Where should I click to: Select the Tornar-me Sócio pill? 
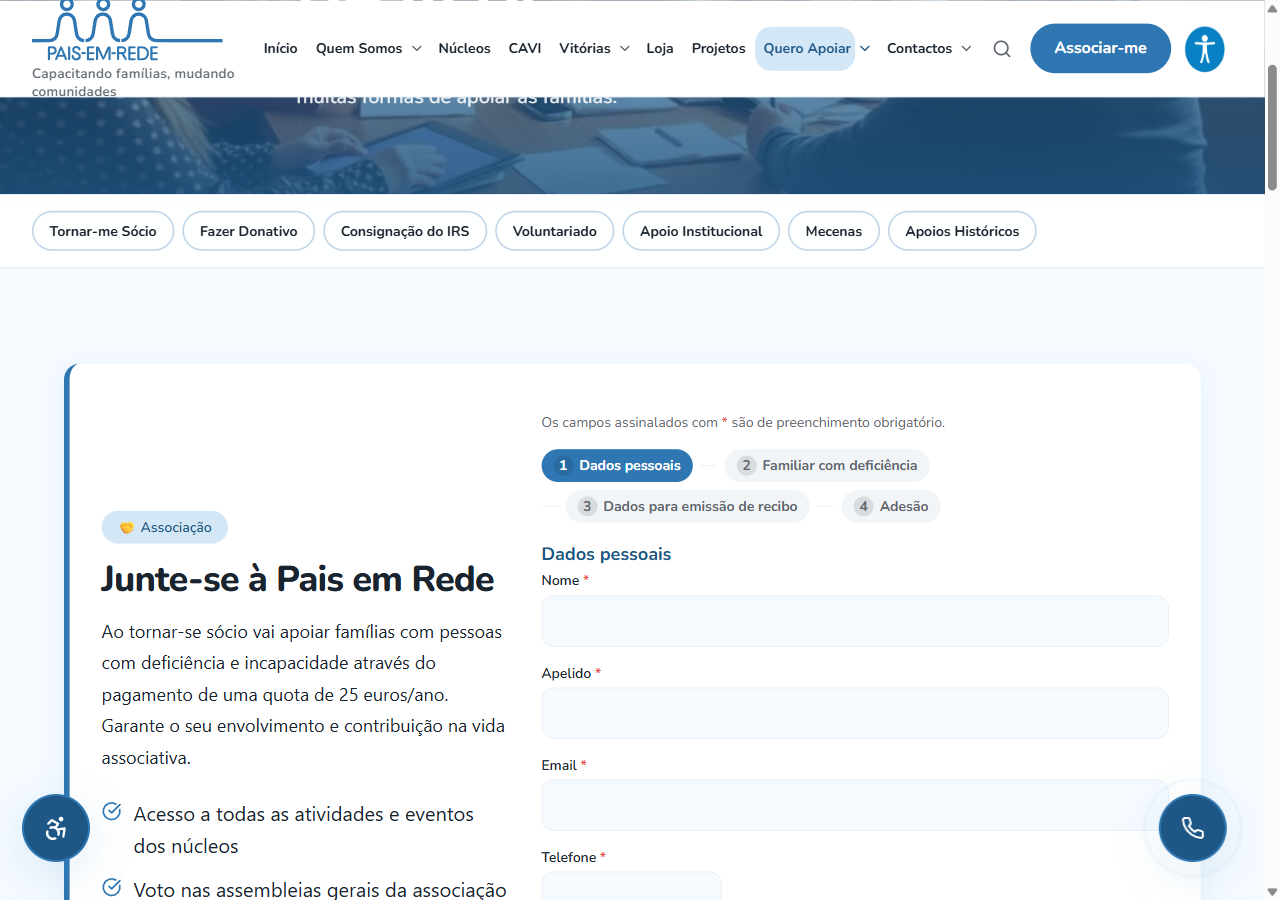point(103,231)
